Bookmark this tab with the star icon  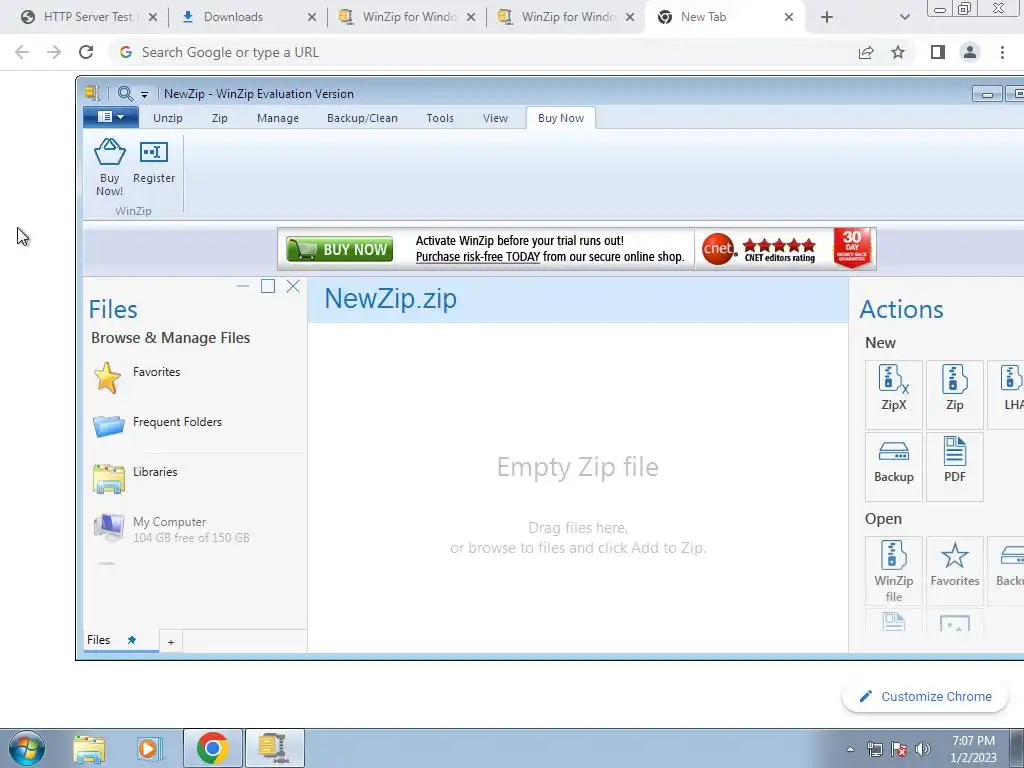[x=898, y=52]
